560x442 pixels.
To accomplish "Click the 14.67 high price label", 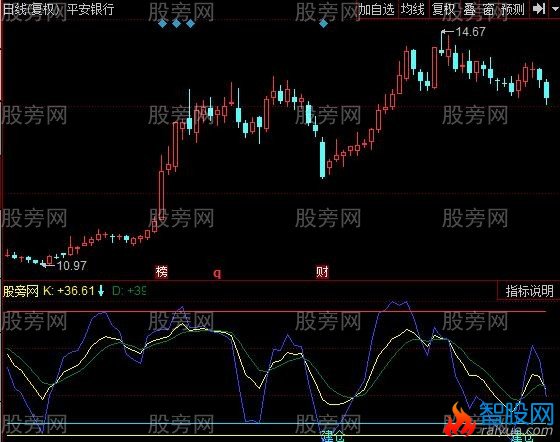I will (x=471, y=32).
